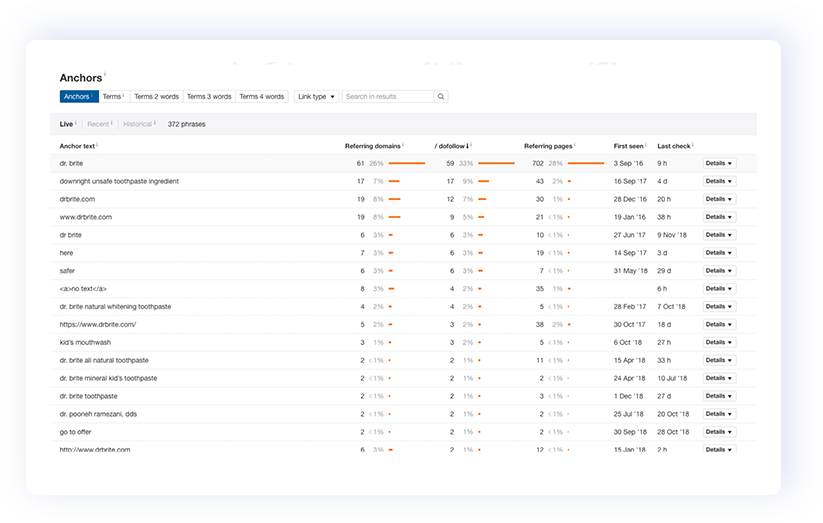The width and height of the screenshot is (823, 523).
Task: Select the Live index filter
Action: click(x=66, y=124)
